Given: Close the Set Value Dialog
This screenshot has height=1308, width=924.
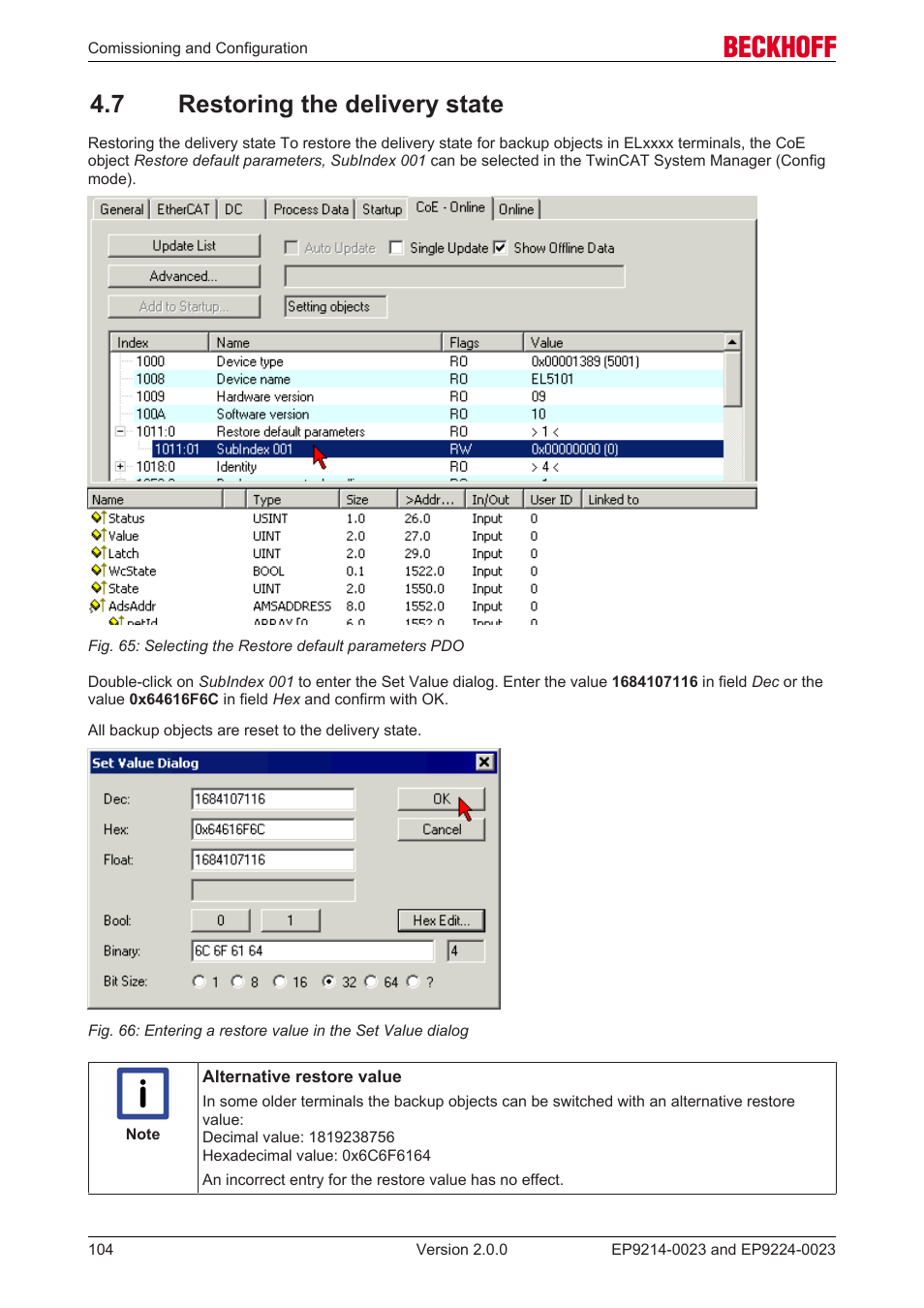Looking at the screenshot, I should (x=485, y=763).
